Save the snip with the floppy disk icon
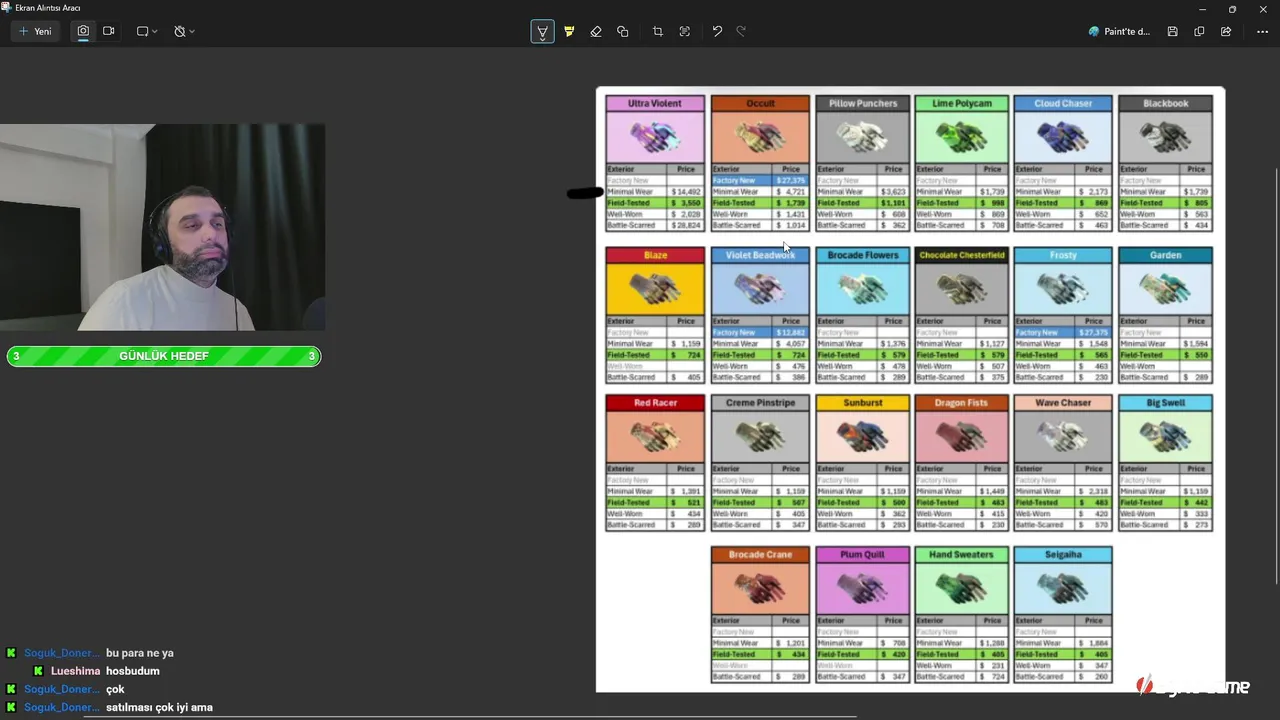 [1172, 32]
